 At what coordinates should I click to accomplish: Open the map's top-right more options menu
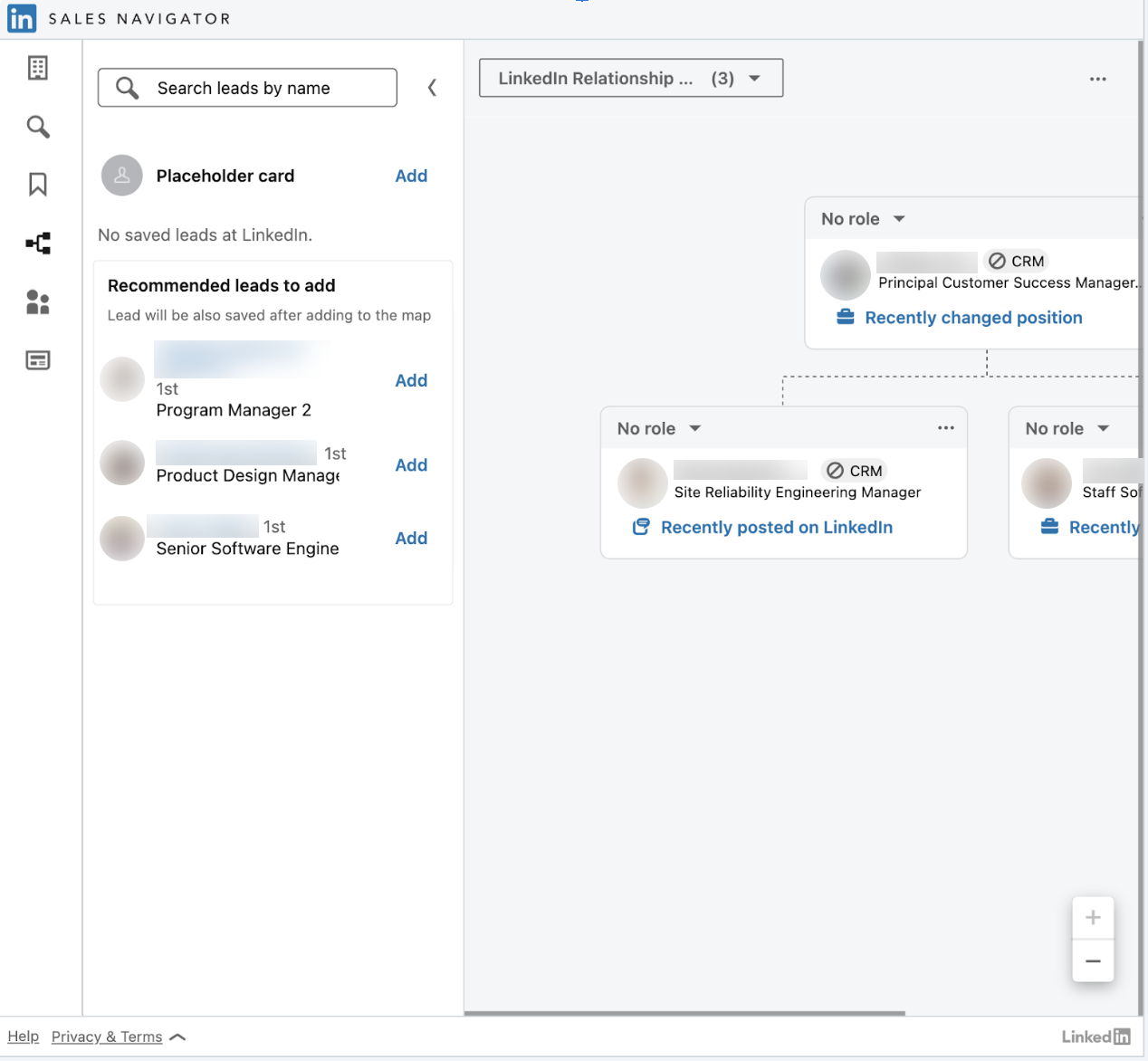pos(1098,79)
